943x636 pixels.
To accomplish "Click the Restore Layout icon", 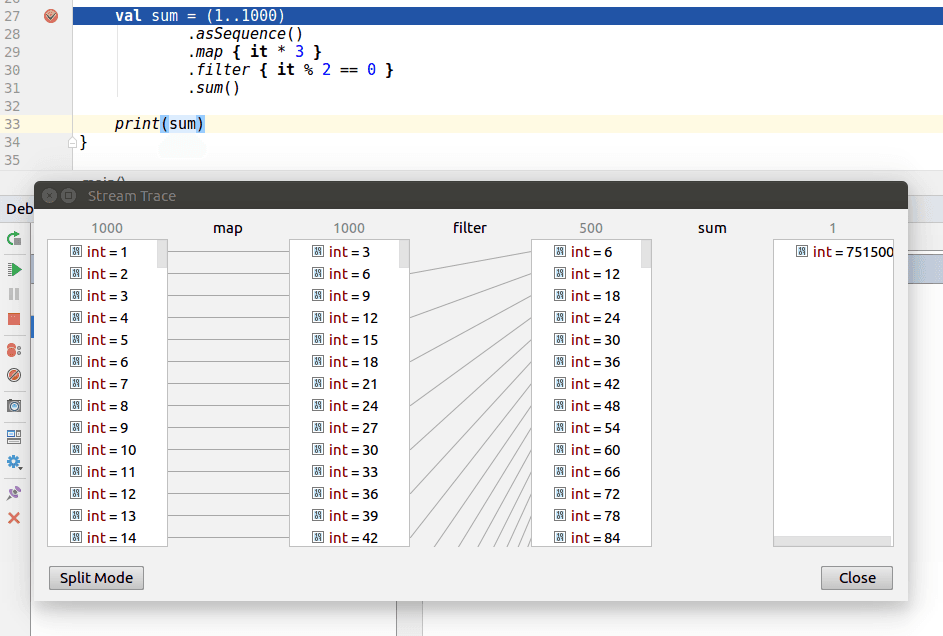I will (14, 437).
